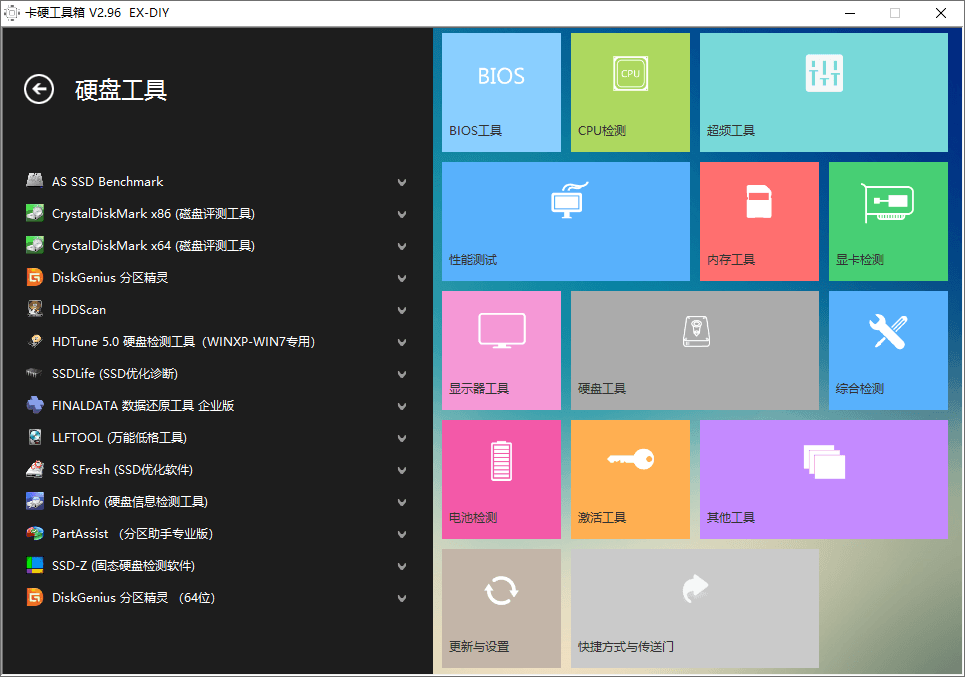The image size is (965, 677).
Task: Open the 其他工具 other tools tile
Action: tap(822, 479)
